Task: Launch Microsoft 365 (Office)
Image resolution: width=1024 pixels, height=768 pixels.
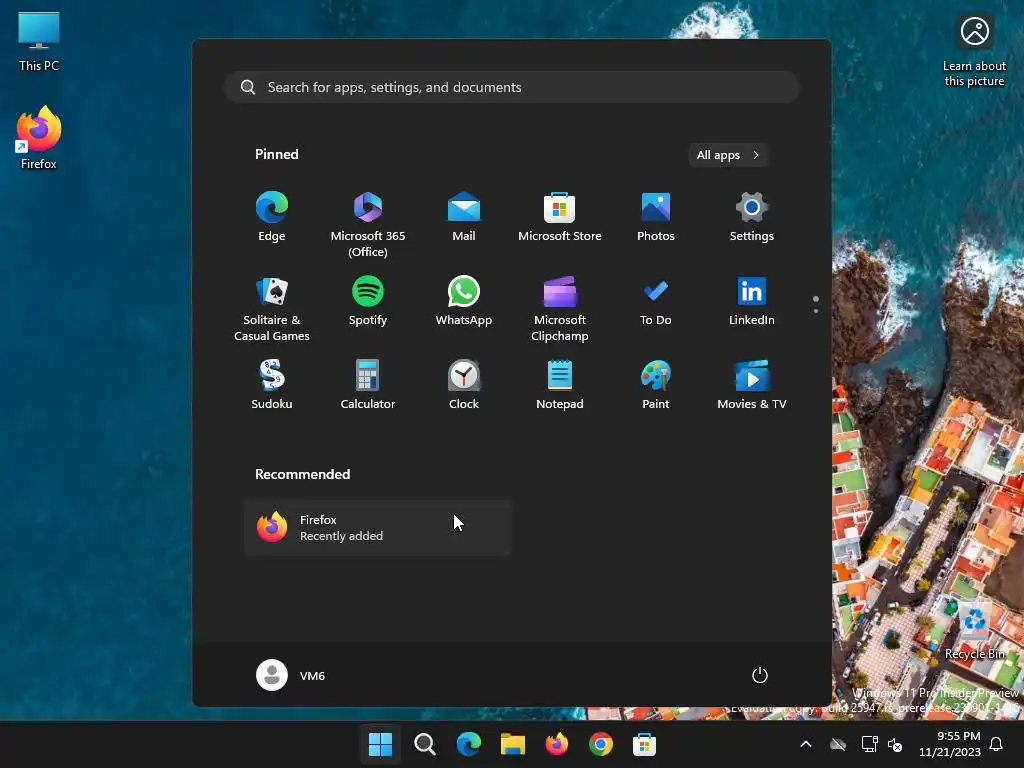Action: point(368,224)
